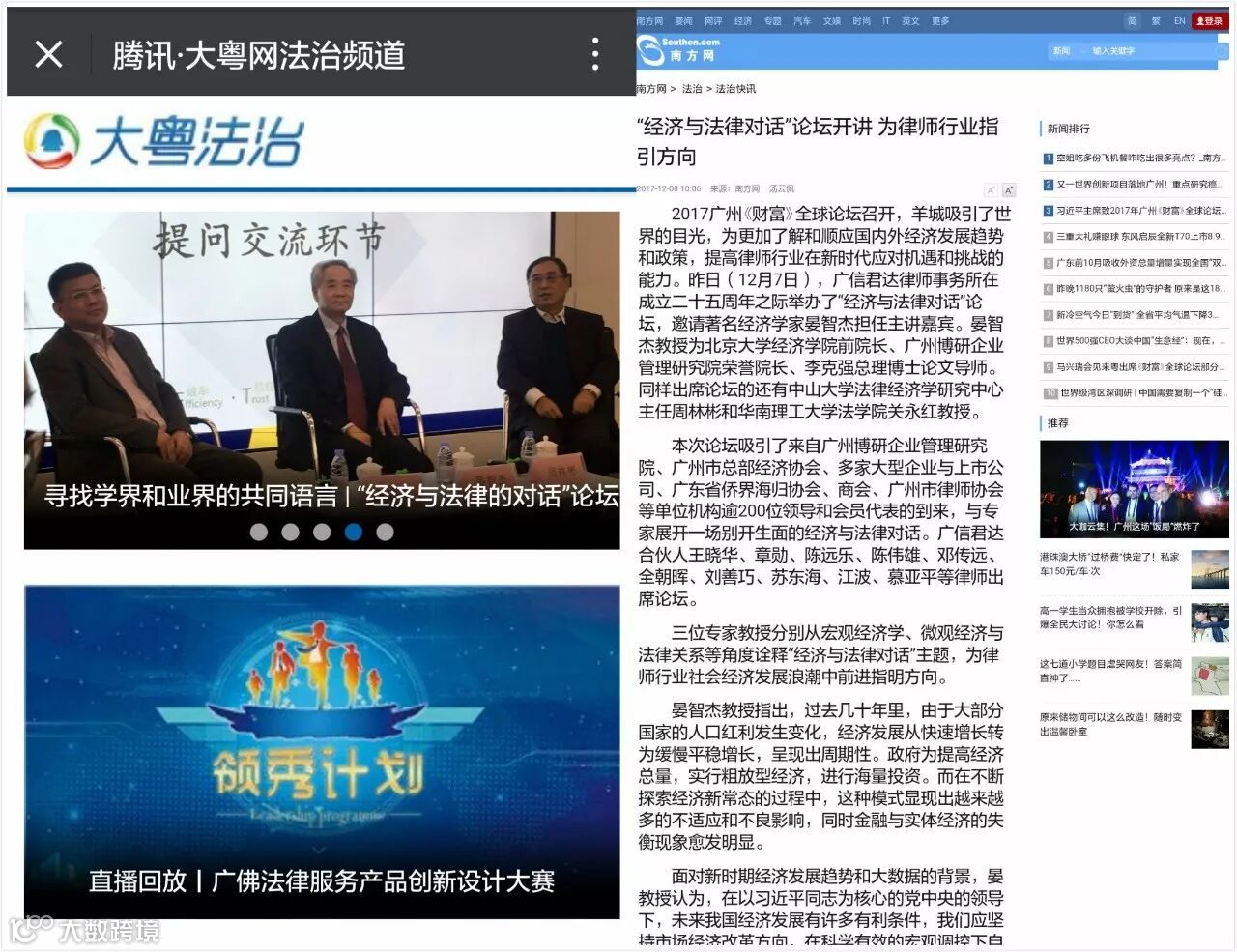Screen dimensions: 1237x952
Task: Close the 腾讯·大粤网法治频道 page with X
Action: [x=48, y=54]
